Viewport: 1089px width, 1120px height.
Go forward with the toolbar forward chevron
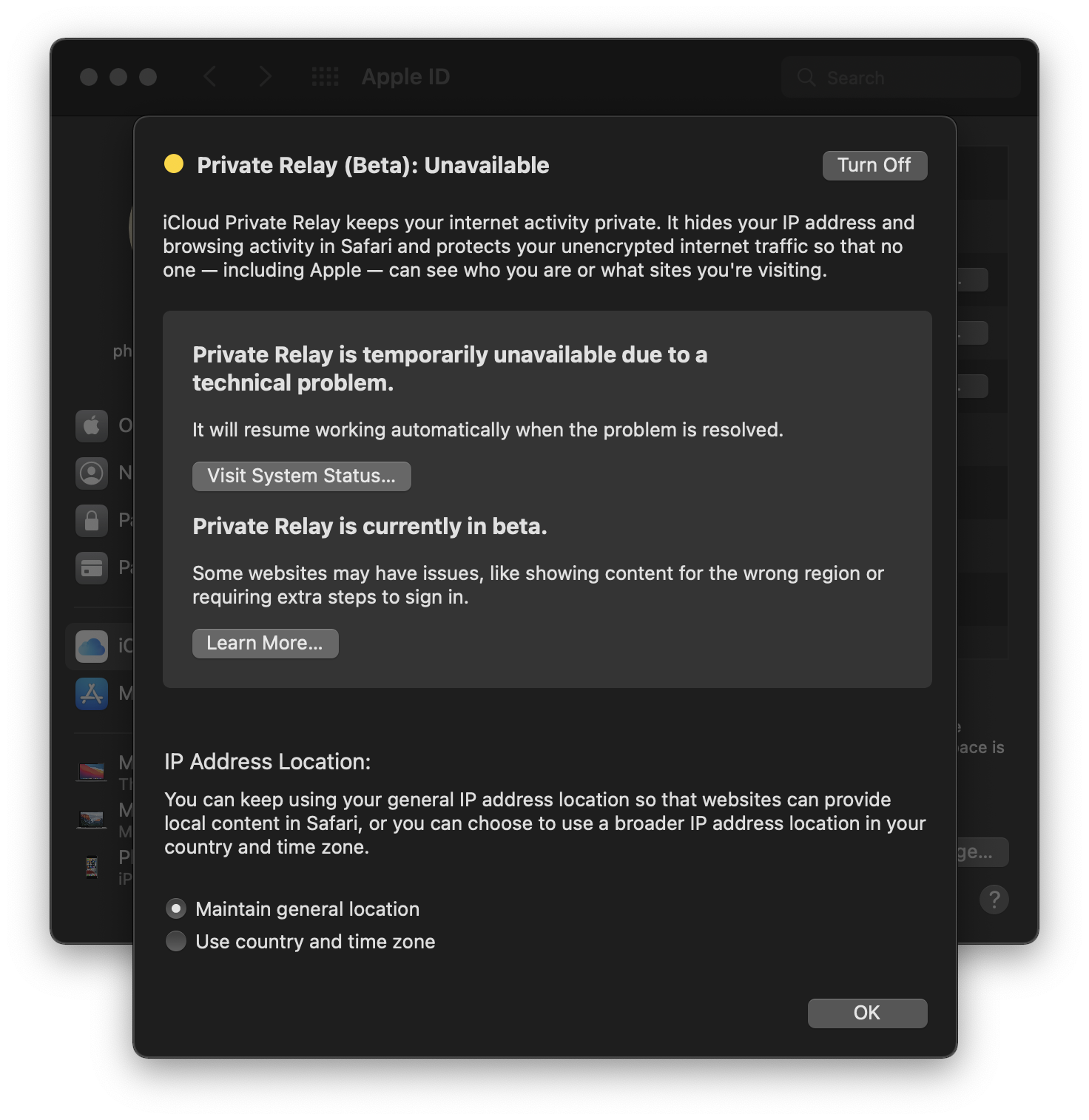click(x=265, y=76)
